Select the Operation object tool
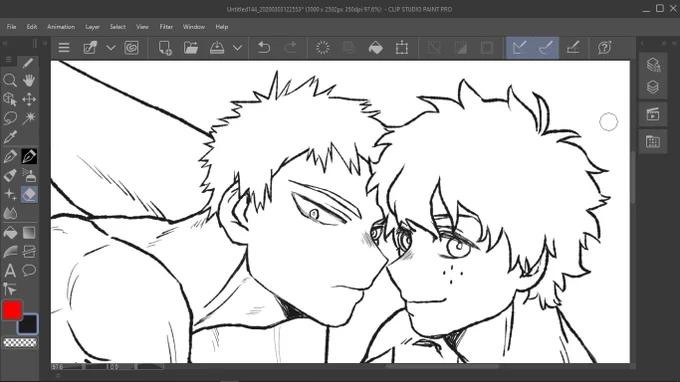The image size is (680, 382). tap(10, 99)
